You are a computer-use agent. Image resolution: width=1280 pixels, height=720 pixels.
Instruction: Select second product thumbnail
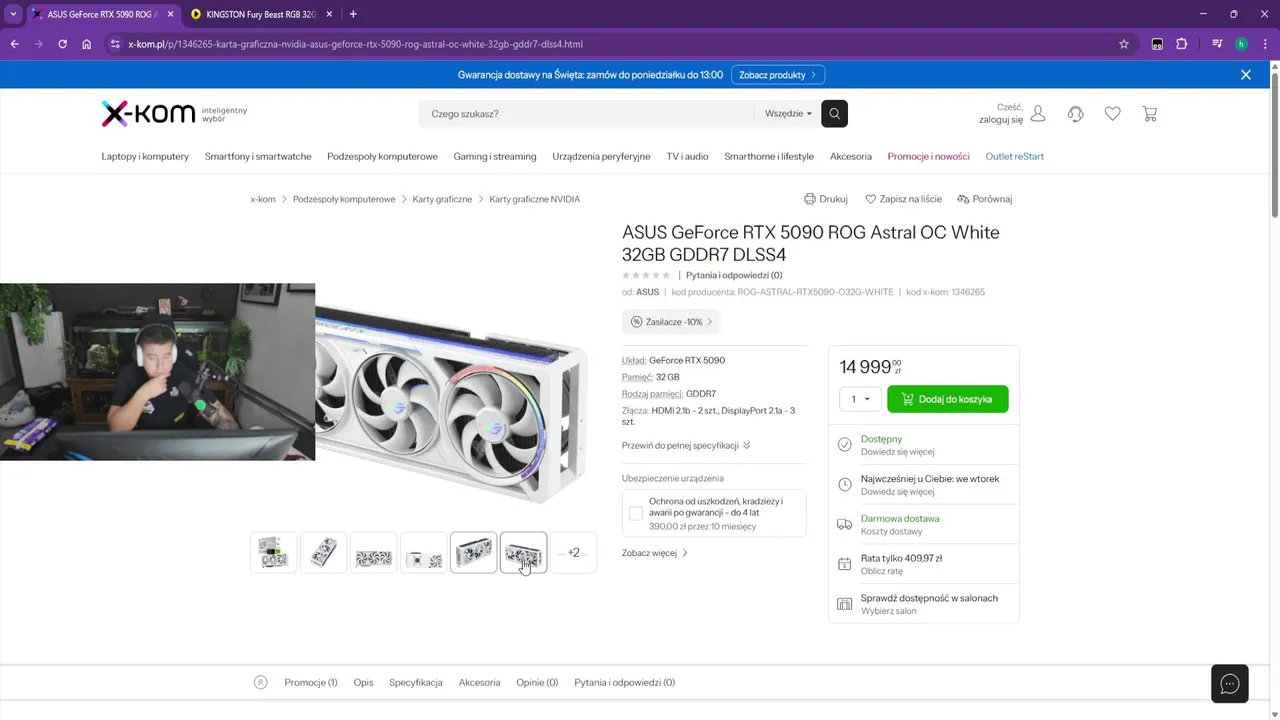click(323, 553)
